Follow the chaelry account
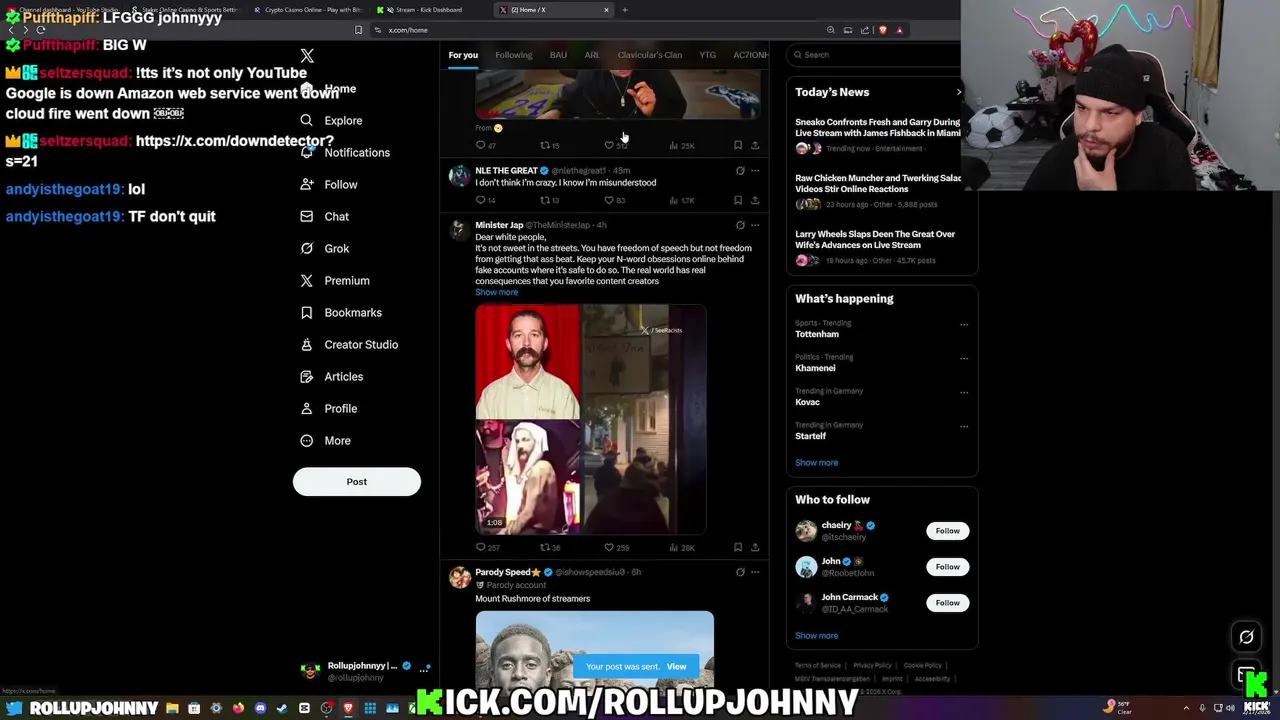Screen dimensions: 1280x720 click(947, 531)
